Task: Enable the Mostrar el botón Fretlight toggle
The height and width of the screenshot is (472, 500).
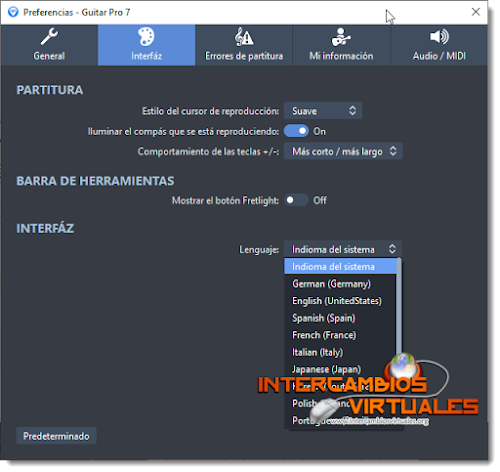Action: pyautogui.click(x=296, y=200)
